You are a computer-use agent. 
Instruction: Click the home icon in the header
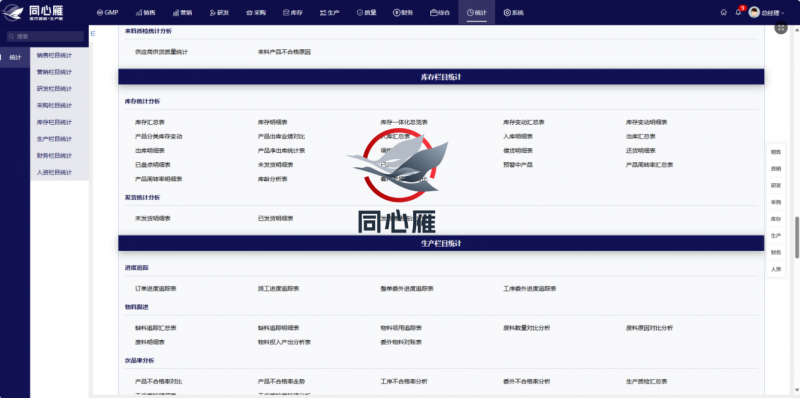coord(723,12)
